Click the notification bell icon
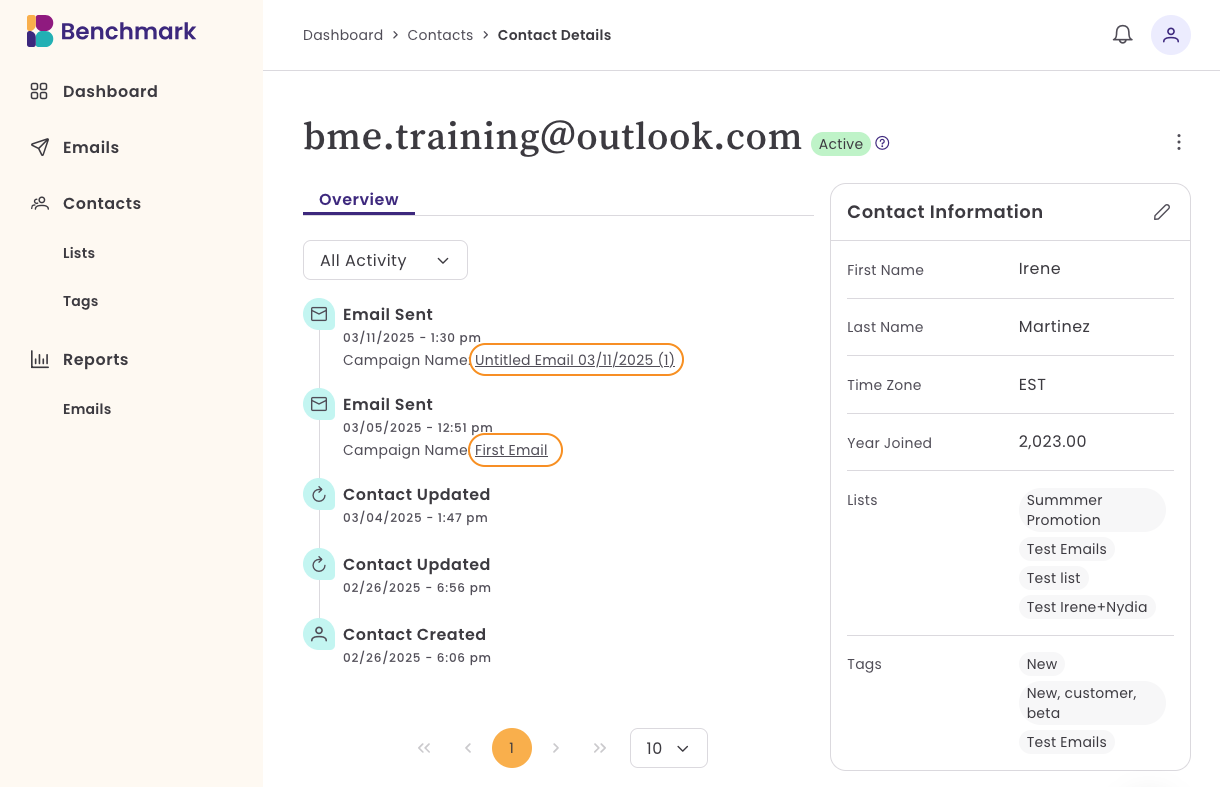The height and width of the screenshot is (787, 1220). (x=1123, y=35)
